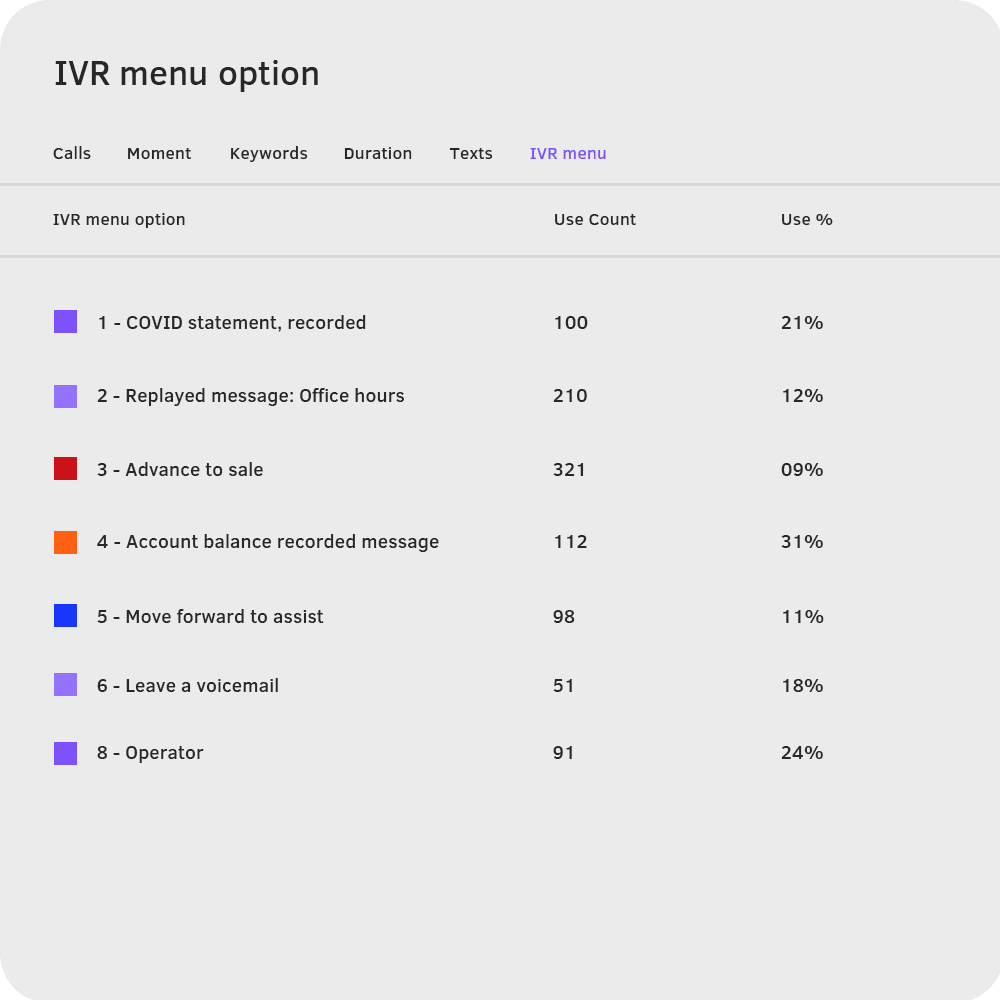
Task: Click the orange swatch for Account balance row
Action: point(65,541)
